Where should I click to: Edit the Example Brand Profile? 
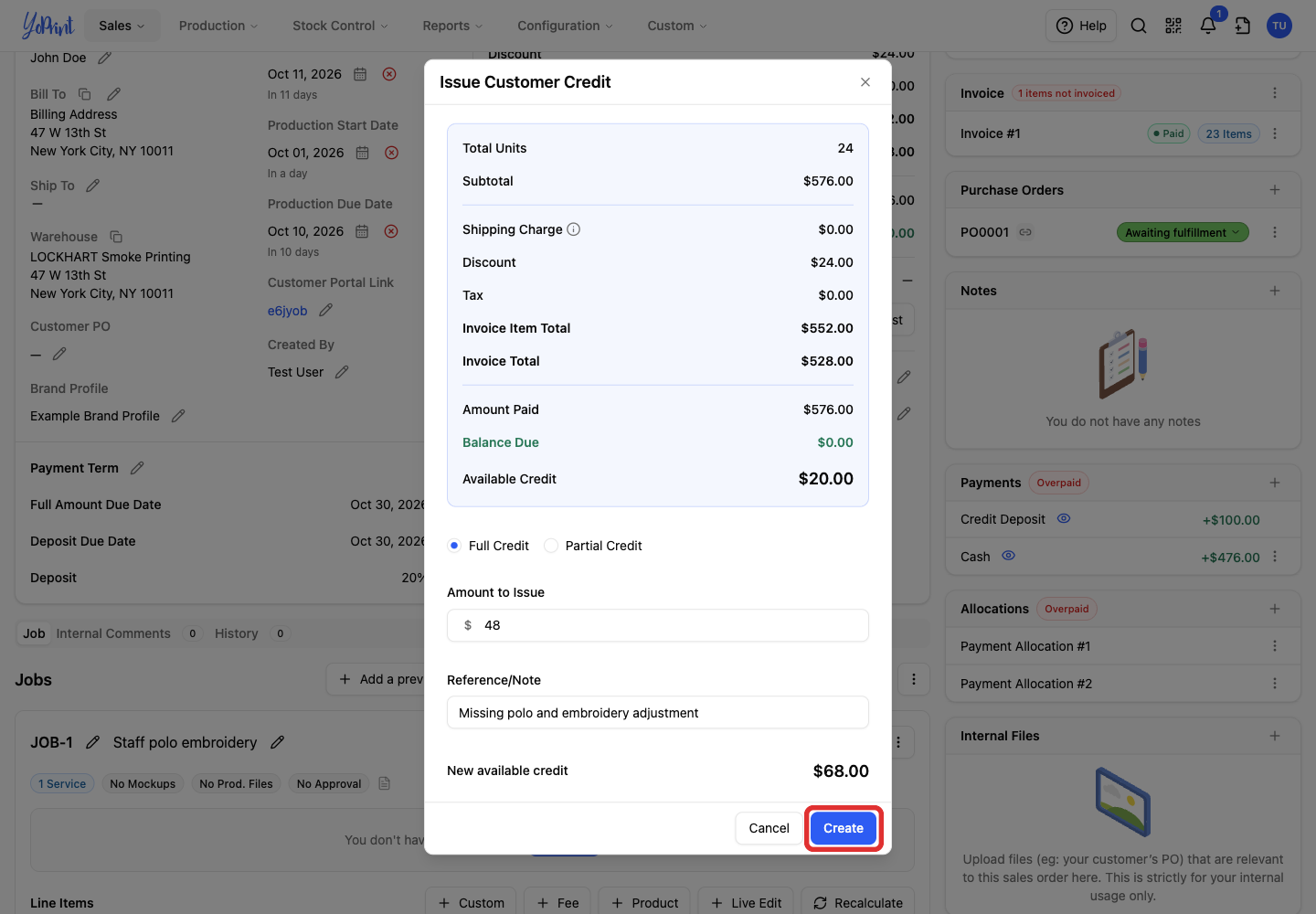coord(178,416)
